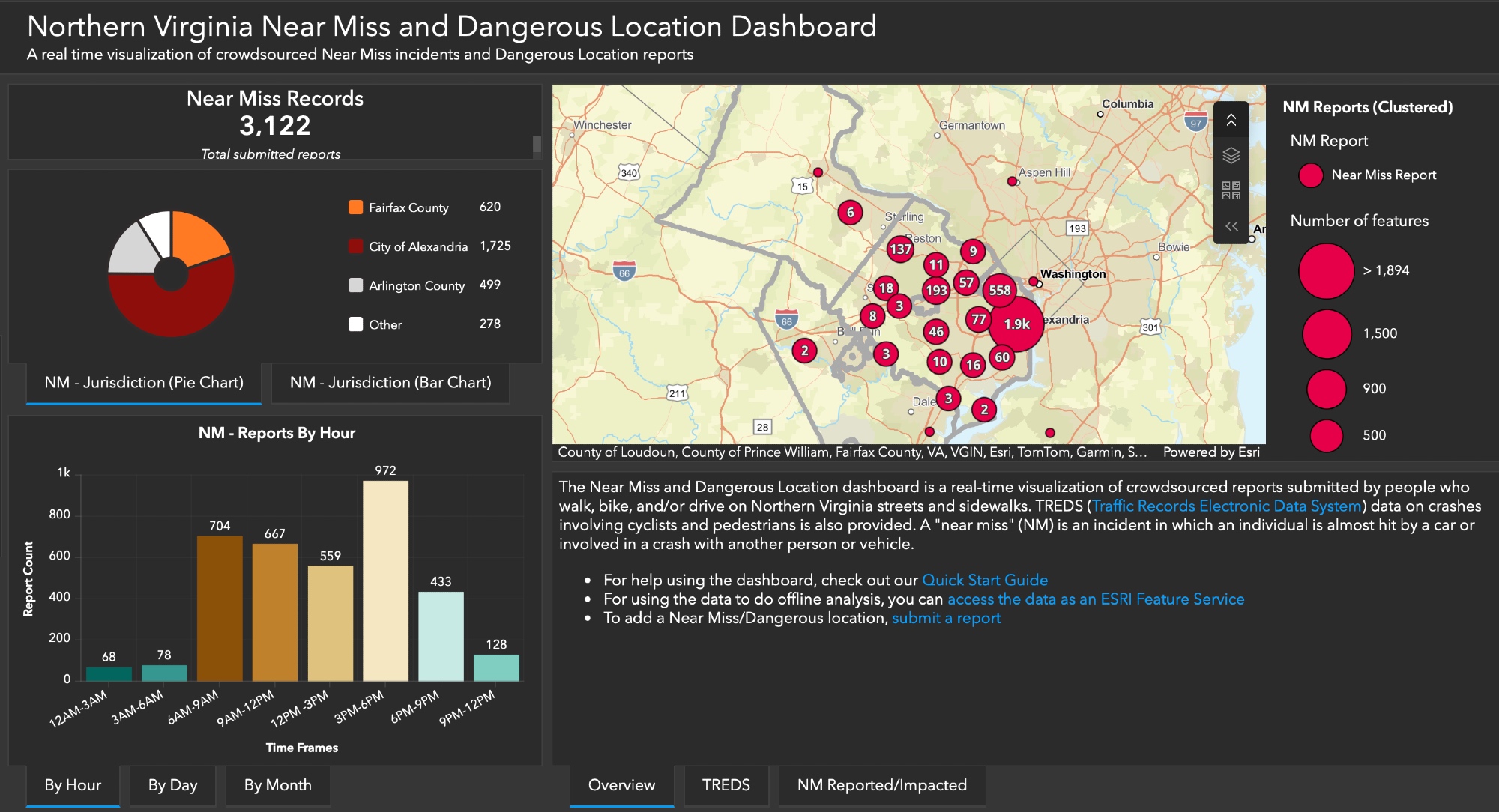The height and width of the screenshot is (812, 1499).
Task: Select NM Reported/Impacted tab
Action: pyautogui.click(x=881, y=785)
